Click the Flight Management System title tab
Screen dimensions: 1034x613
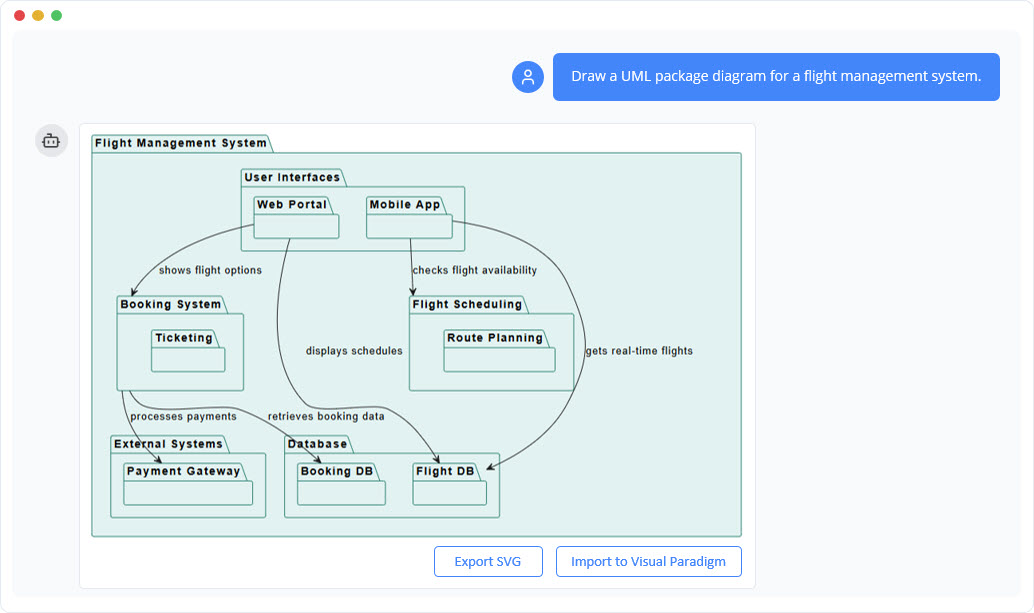(x=178, y=143)
